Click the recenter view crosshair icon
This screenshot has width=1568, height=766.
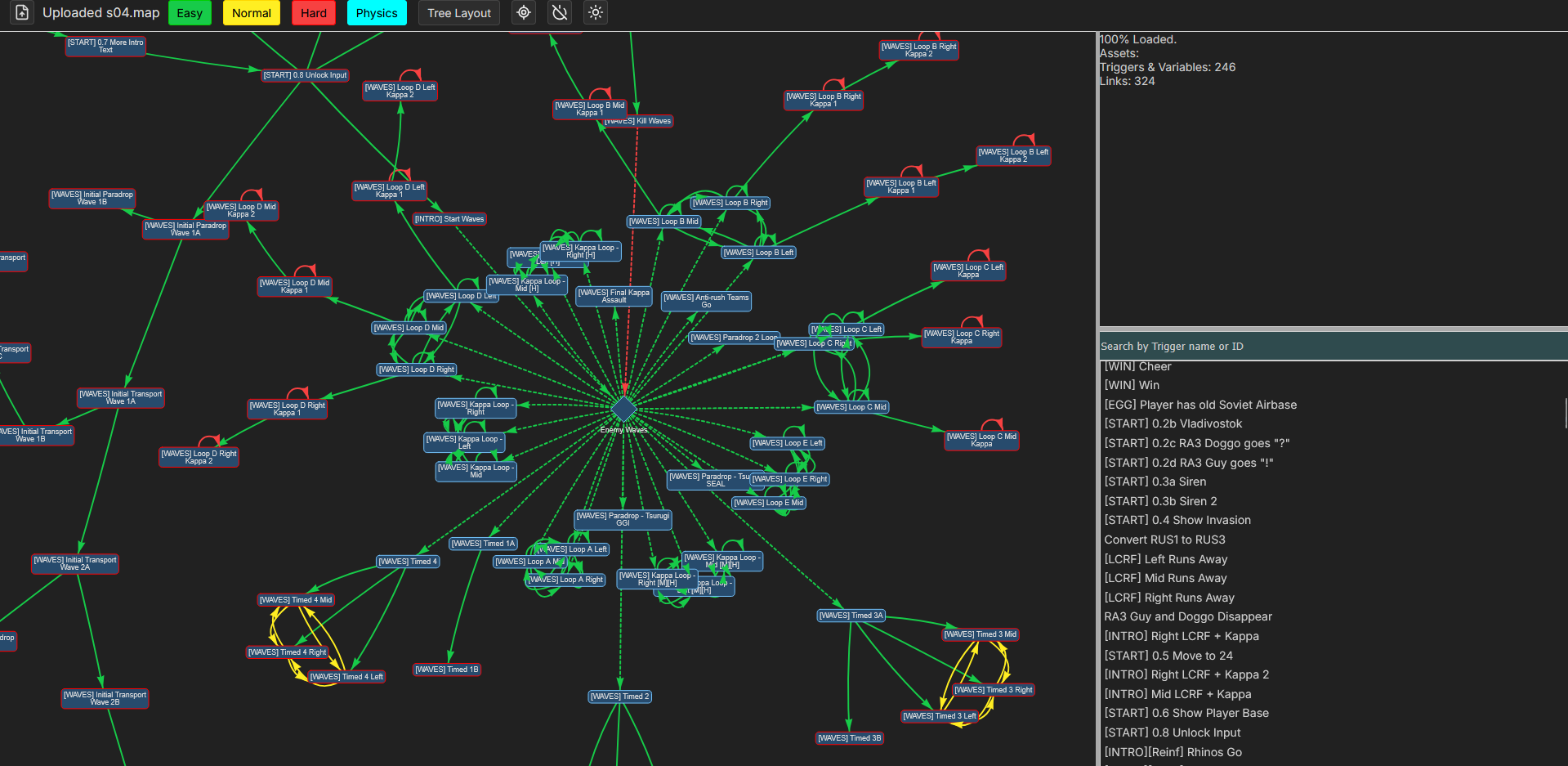[524, 13]
